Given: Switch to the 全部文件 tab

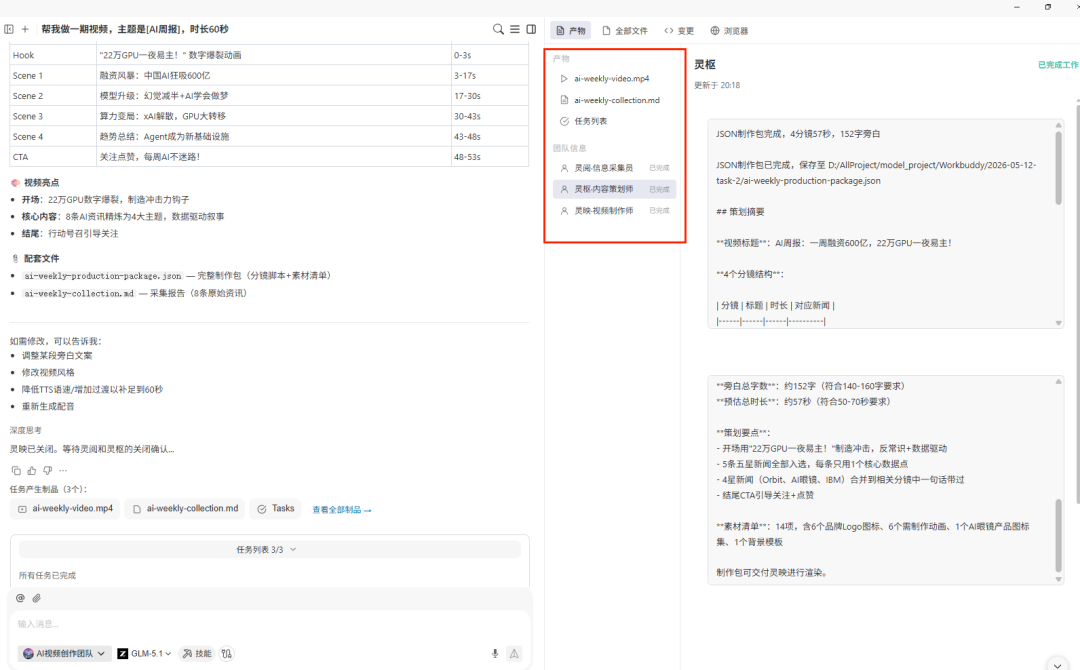Looking at the screenshot, I should [625, 30].
